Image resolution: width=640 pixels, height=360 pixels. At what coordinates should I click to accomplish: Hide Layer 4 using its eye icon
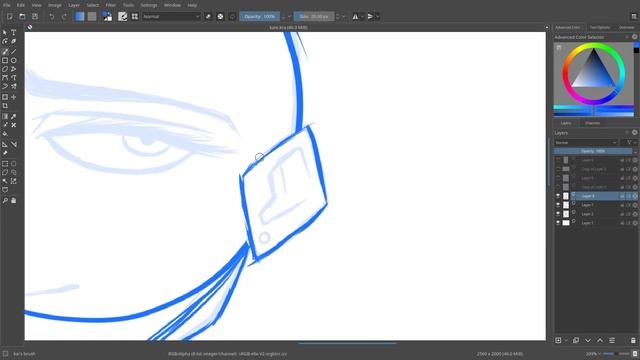(558, 196)
